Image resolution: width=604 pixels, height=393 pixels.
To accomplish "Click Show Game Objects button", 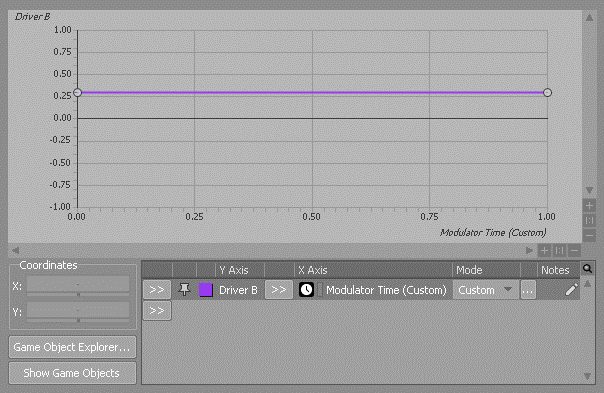I will pos(72,373).
